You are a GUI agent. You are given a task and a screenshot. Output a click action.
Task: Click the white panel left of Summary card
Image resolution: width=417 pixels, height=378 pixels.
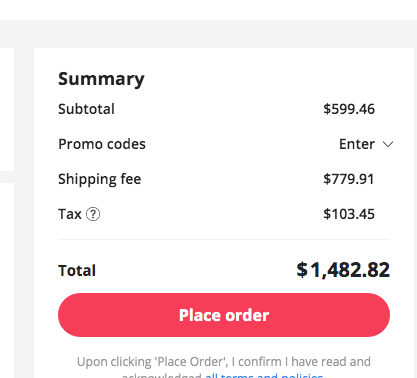7,110
